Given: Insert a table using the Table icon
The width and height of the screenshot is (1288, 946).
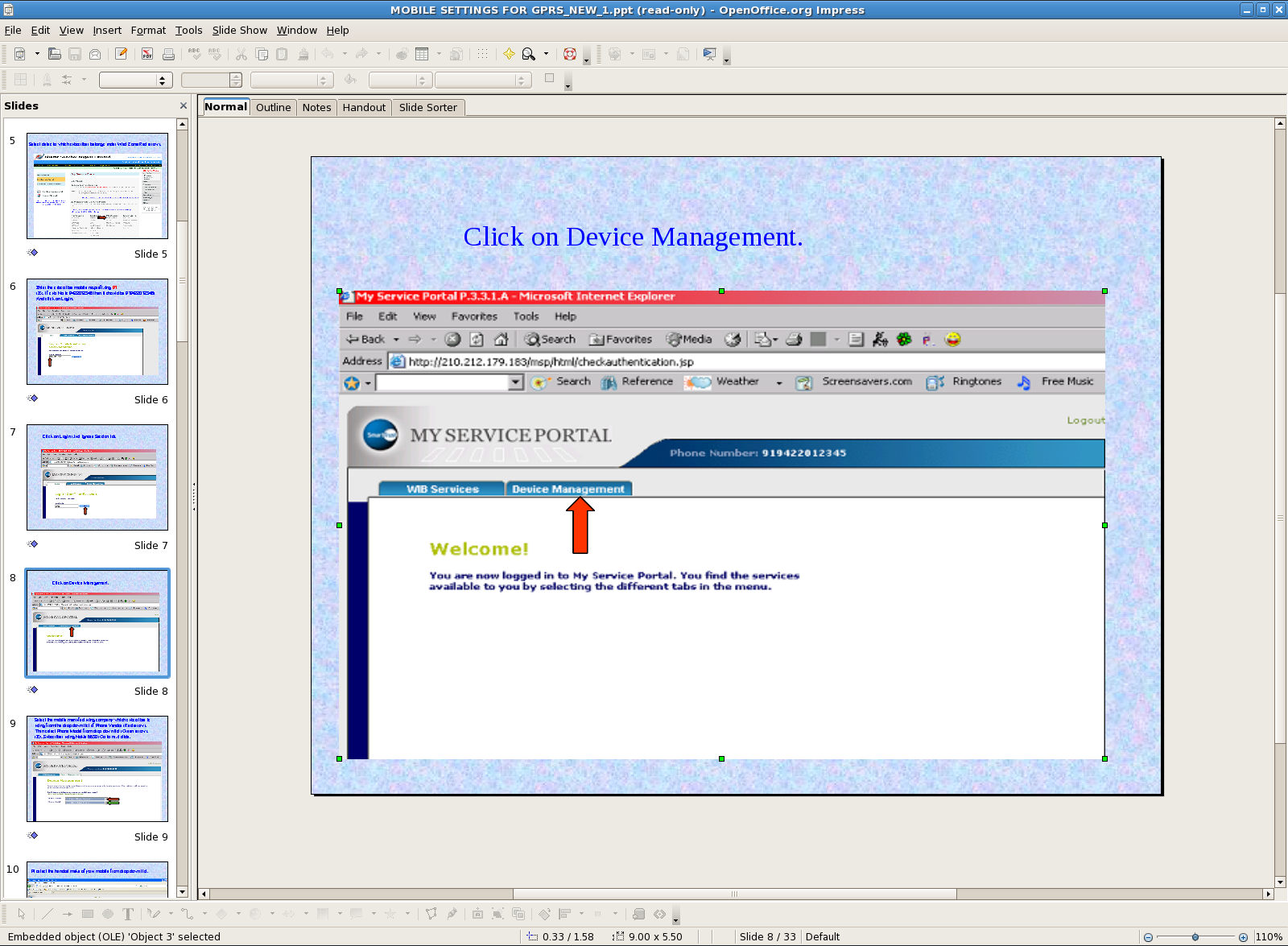Looking at the screenshot, I should point(422,54).
